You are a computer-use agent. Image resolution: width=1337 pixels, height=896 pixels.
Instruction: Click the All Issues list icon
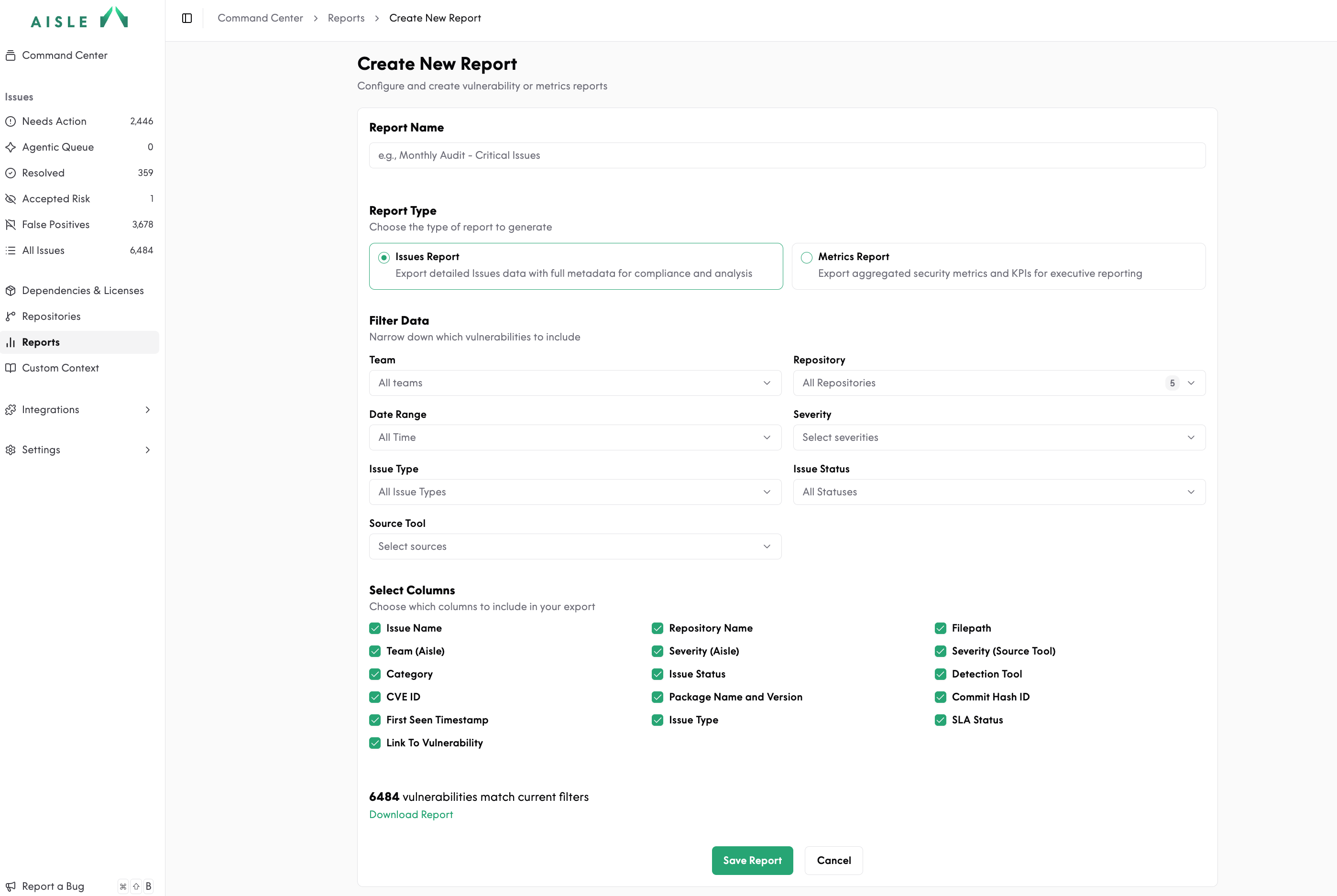point(11,250)
